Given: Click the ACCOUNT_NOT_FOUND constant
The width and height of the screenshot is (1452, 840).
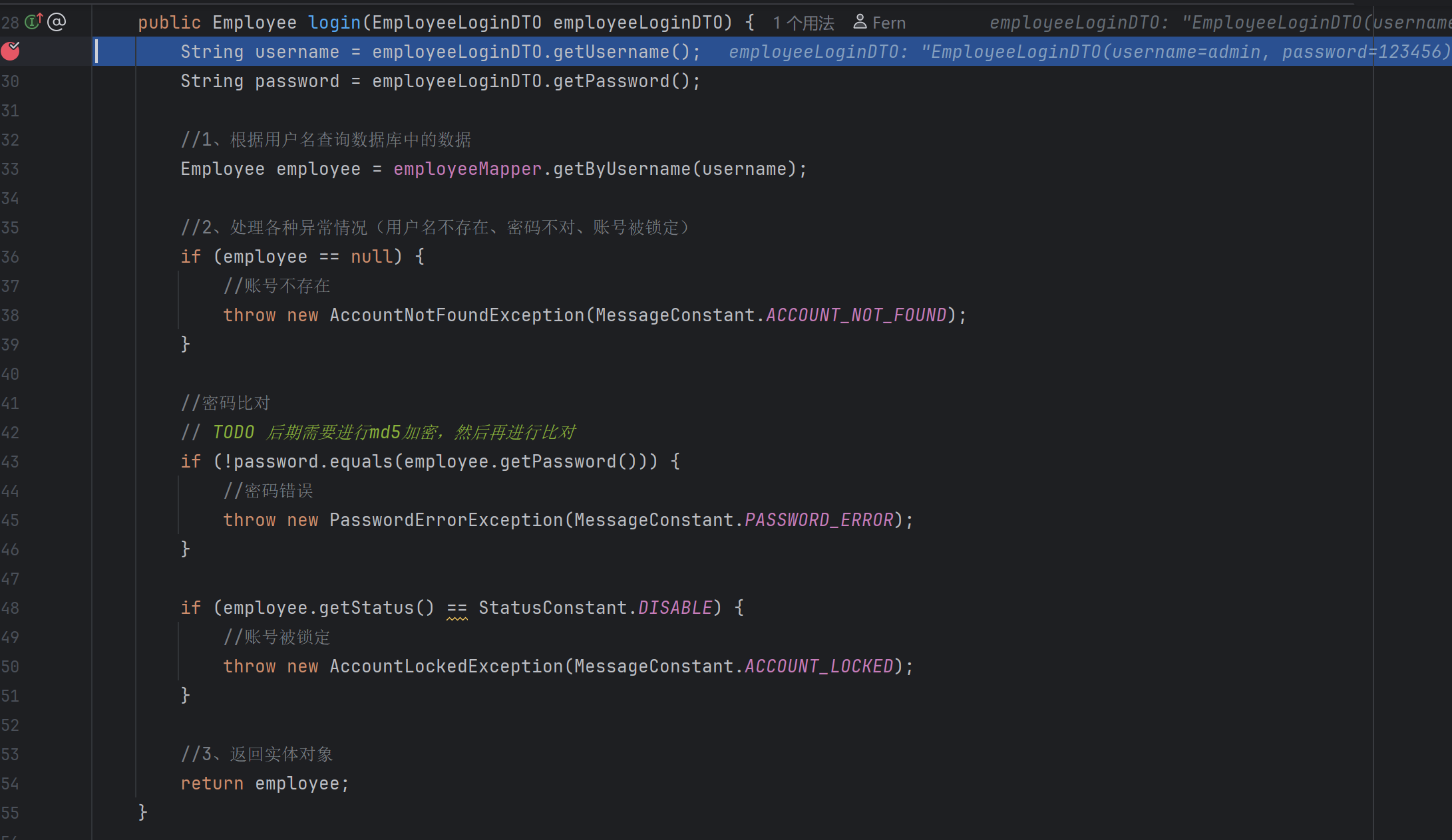Looking at the screenshot, I should pos(856,315).
